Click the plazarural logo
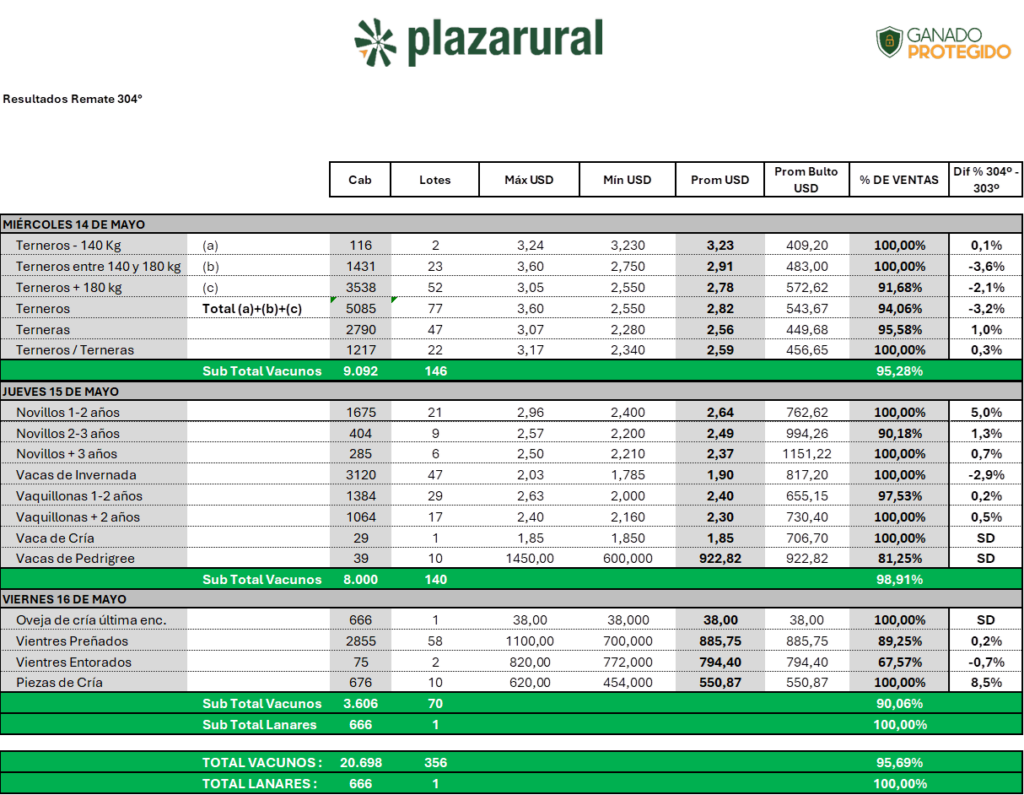The image size is (1024, 795). [479, 42]
